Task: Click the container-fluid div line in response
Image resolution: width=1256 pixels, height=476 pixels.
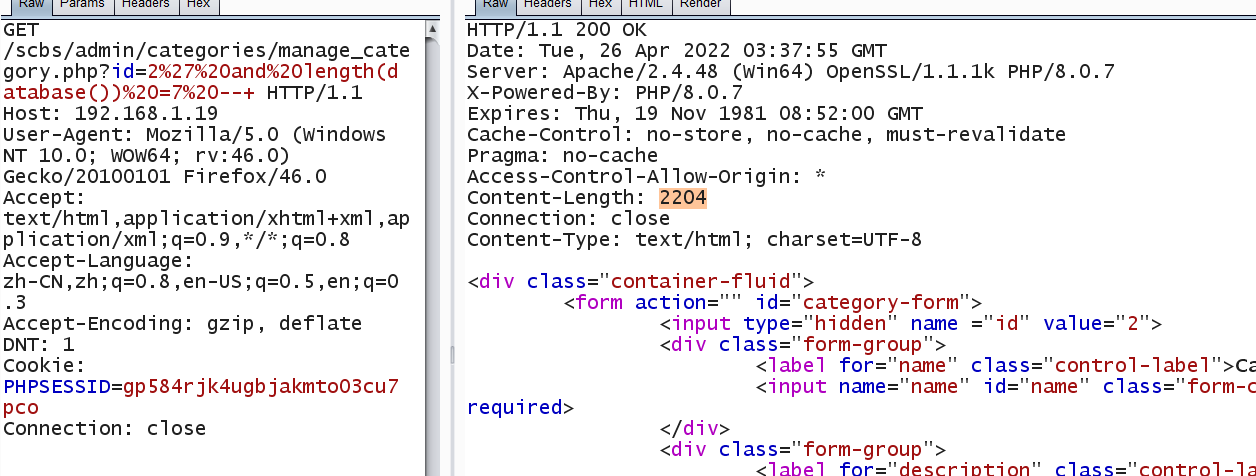Action: (x=641, y=281)
